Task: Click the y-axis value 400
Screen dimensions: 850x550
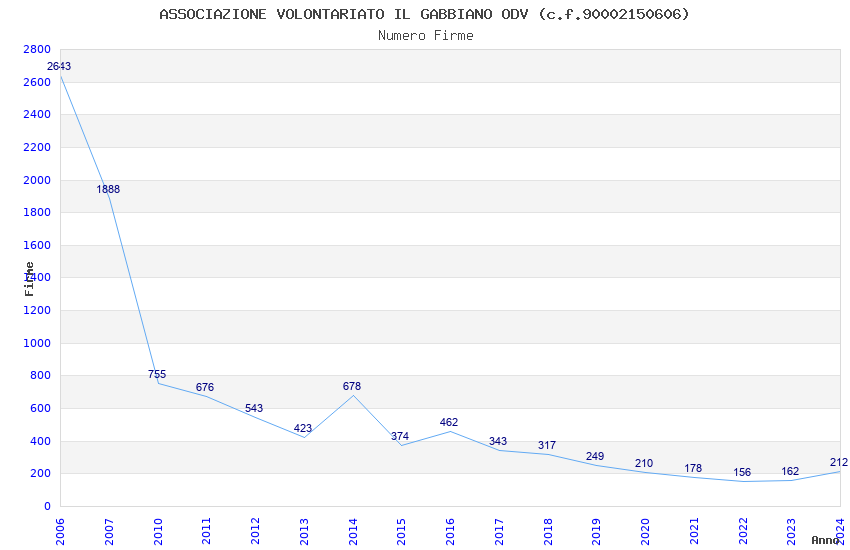Action: point(40,442)
